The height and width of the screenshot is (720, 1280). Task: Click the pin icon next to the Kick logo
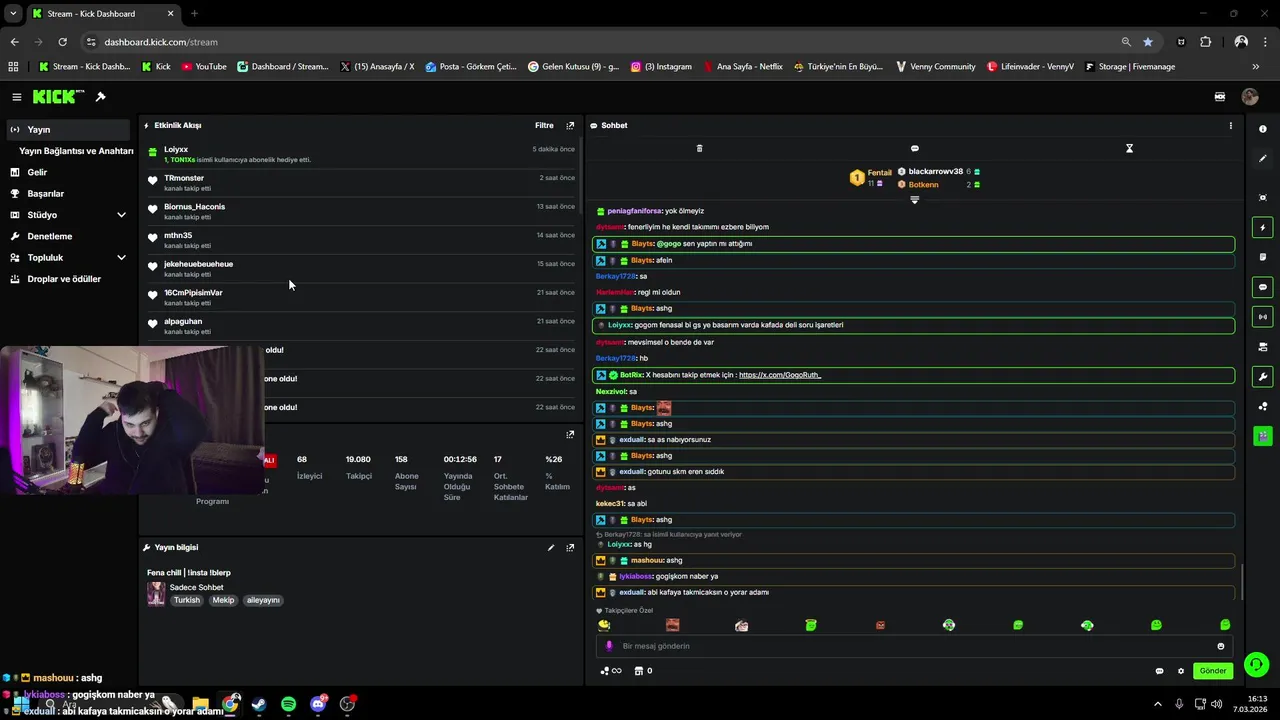pos(100,97)
